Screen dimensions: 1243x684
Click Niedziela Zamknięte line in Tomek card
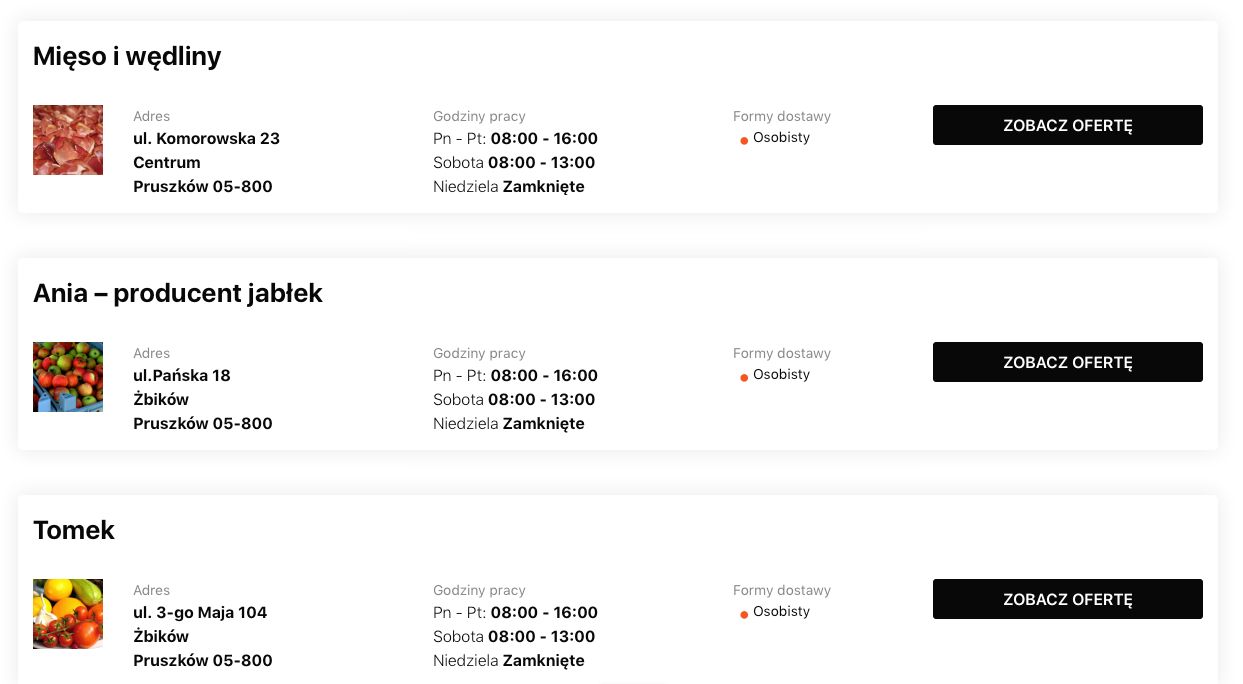pyautogui.click(x=509, y=661)
